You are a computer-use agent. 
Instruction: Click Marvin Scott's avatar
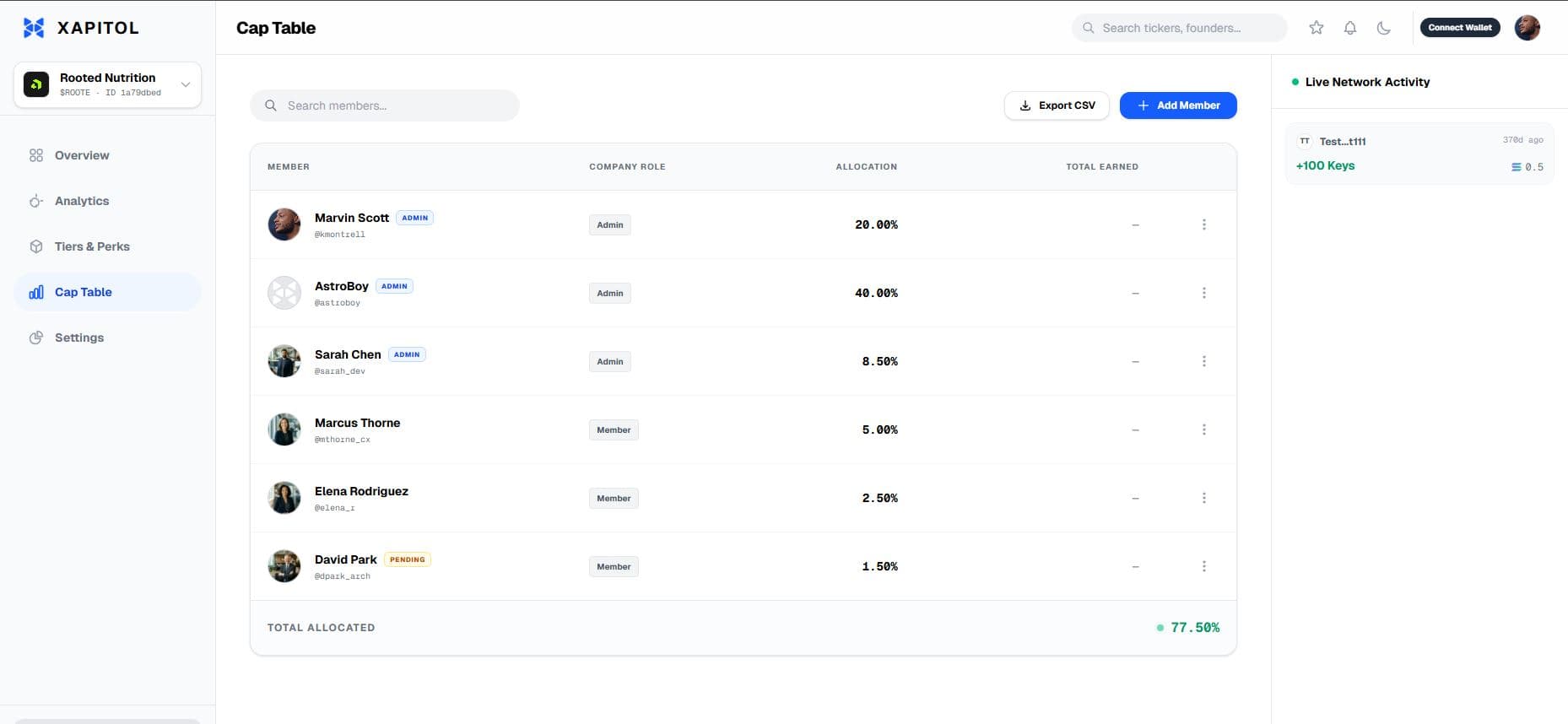pyautogui.click(x=284, y=224)
